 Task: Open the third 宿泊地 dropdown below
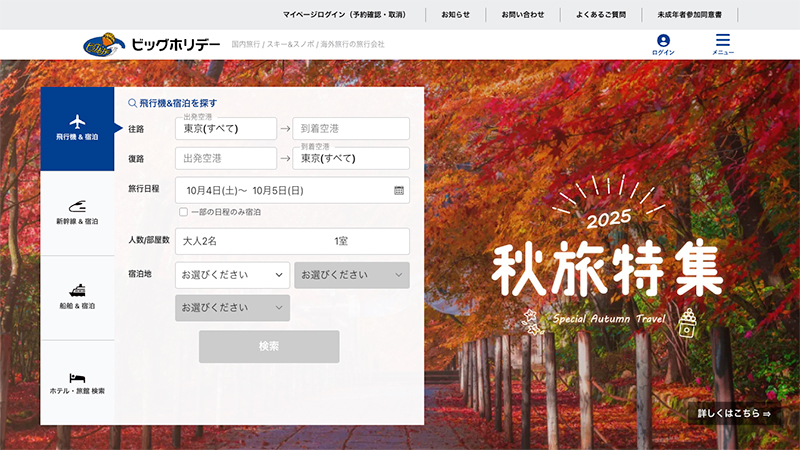click(x=232, y=308)
